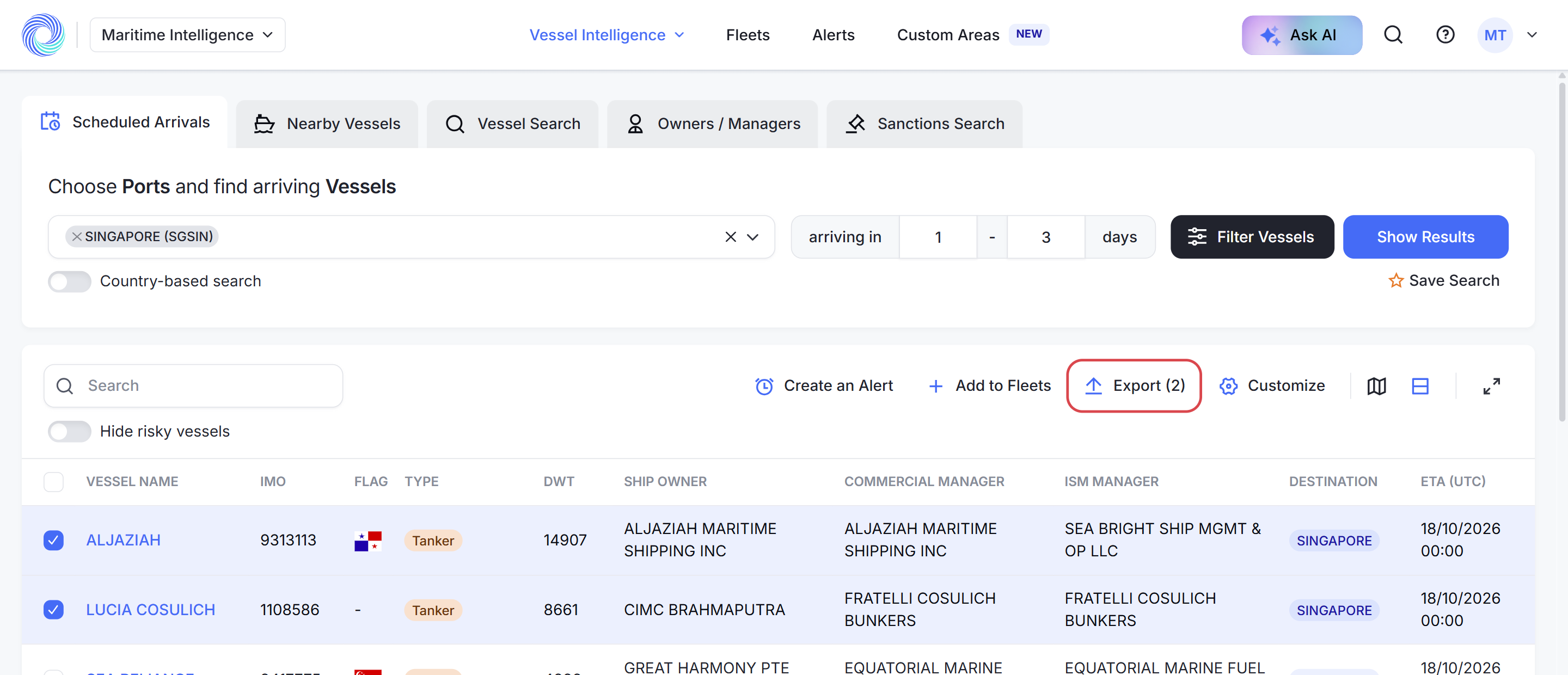Open the Nearby Vessels tab
The width and height of the screenshot is (1568, 675).
coord(327,124)
